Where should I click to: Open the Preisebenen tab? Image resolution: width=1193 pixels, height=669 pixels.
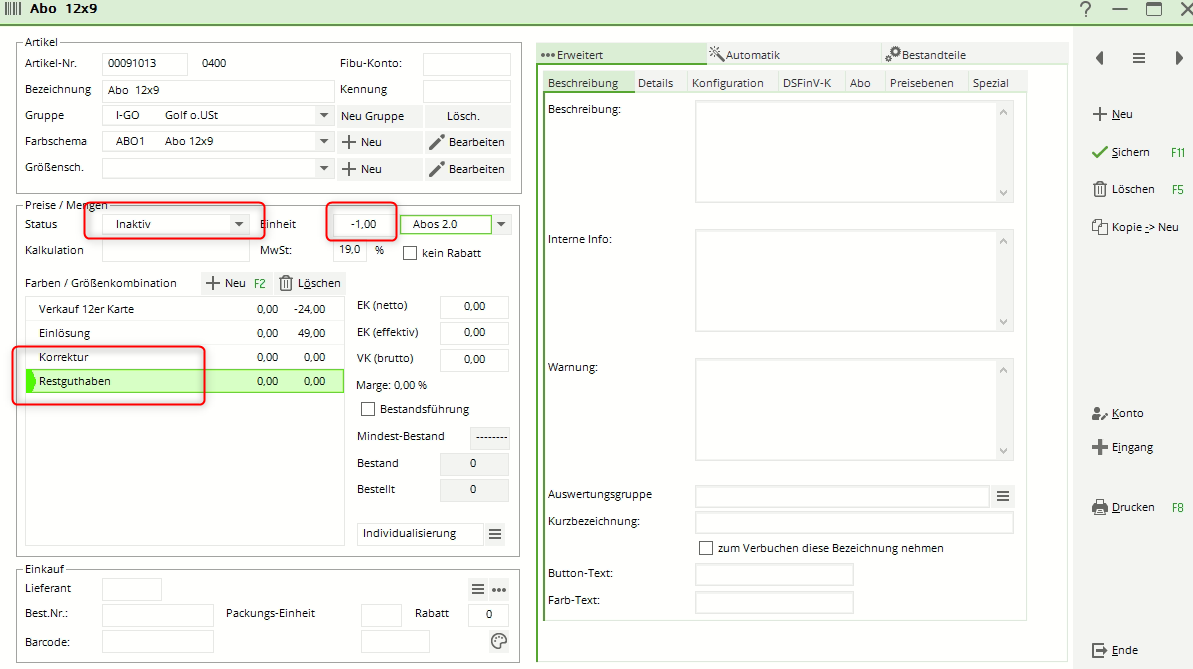[x=921, y=83]
